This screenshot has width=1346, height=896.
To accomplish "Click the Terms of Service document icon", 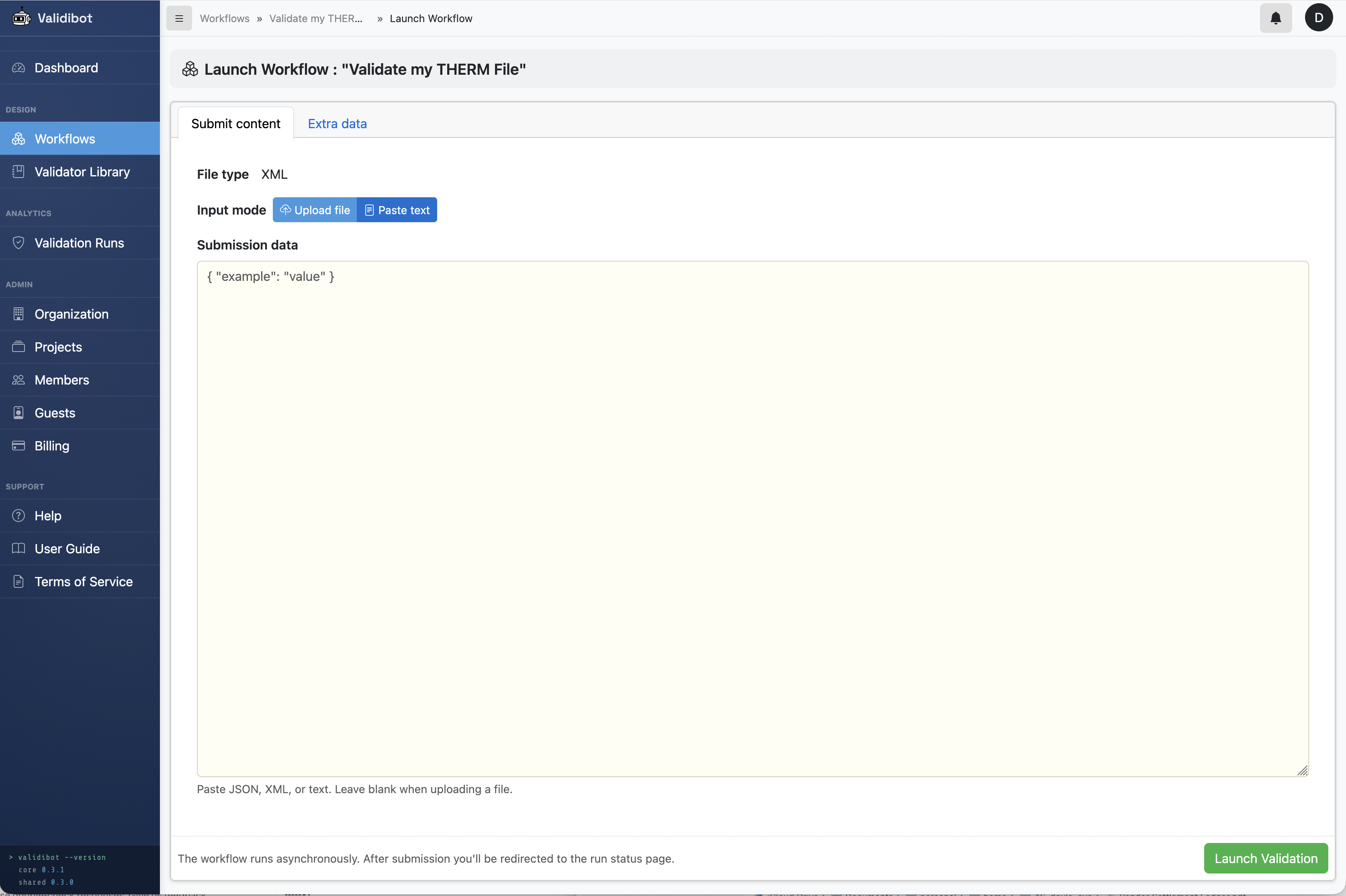I will (18, 581).
